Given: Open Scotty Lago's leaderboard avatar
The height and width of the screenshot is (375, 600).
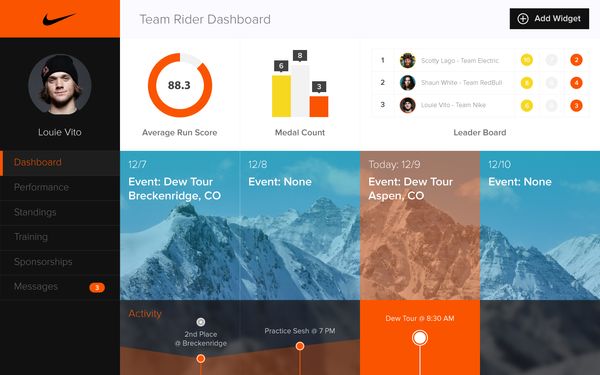Looking at the screenshot, I should click(x=408, y=60).
